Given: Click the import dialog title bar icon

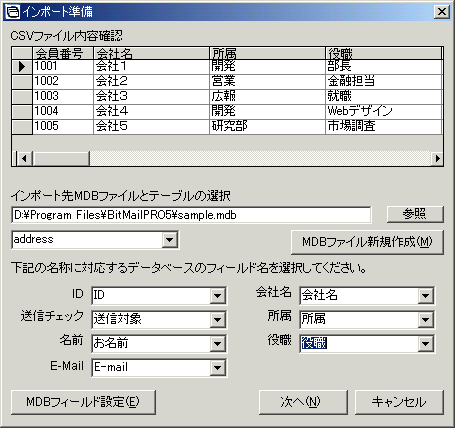Looking at the screenshot, I should [x=13, y=12].
